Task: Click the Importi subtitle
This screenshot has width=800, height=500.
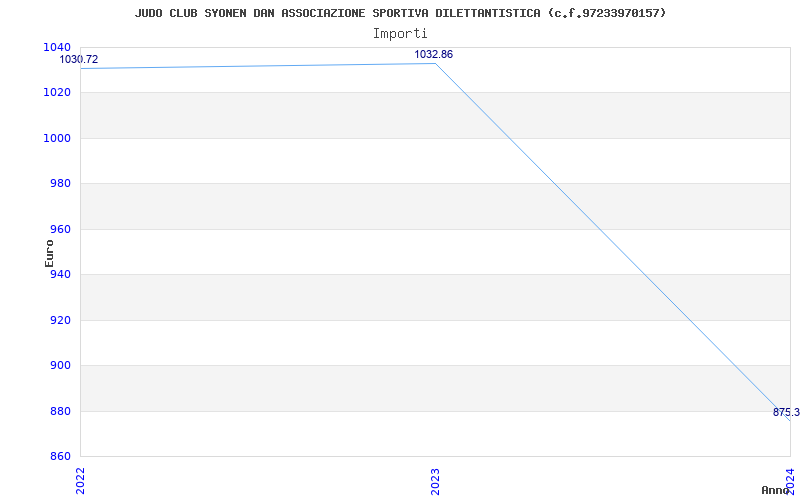Action: coord(400,34)
